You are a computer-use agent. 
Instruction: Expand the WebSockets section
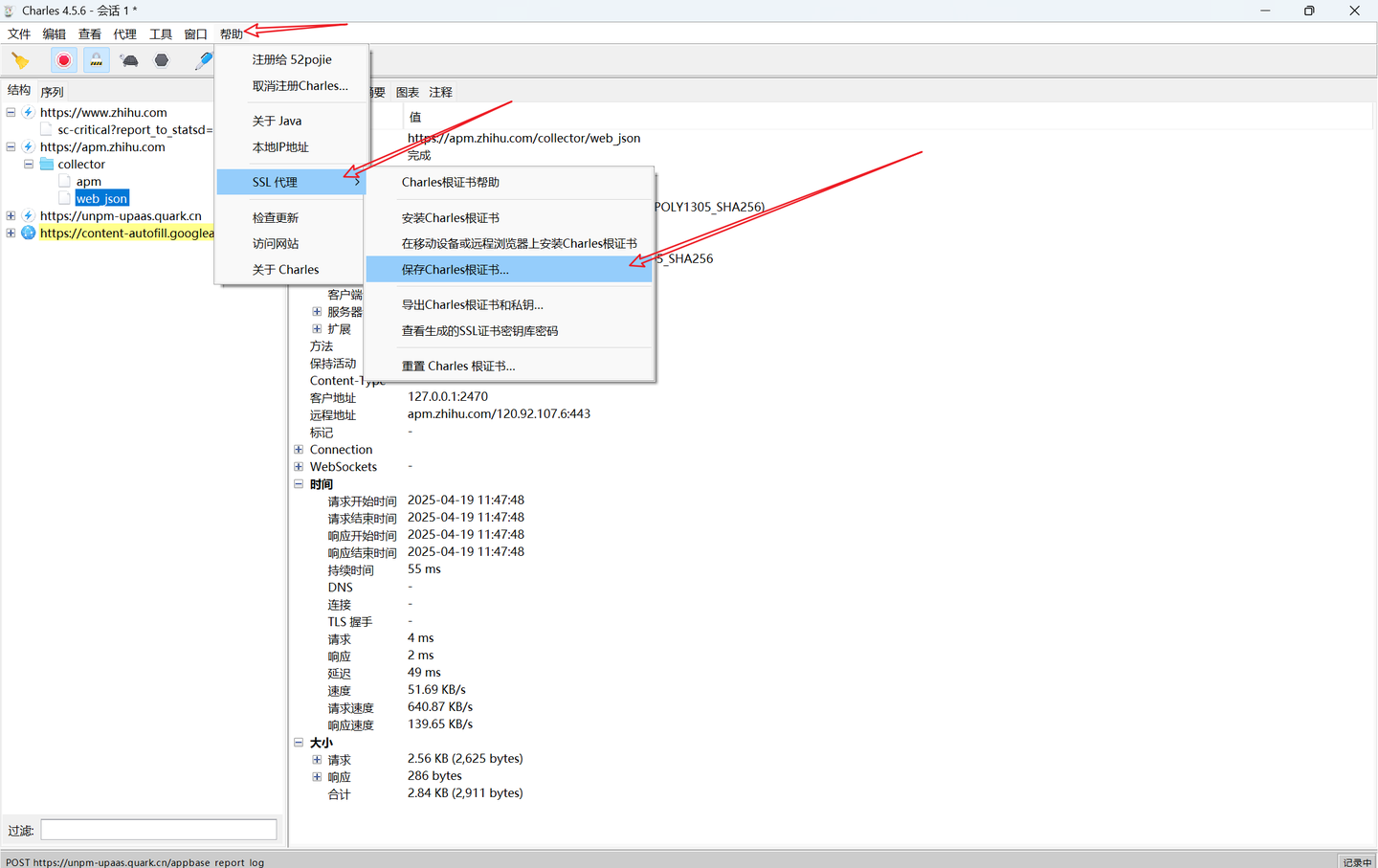(299, 466)
